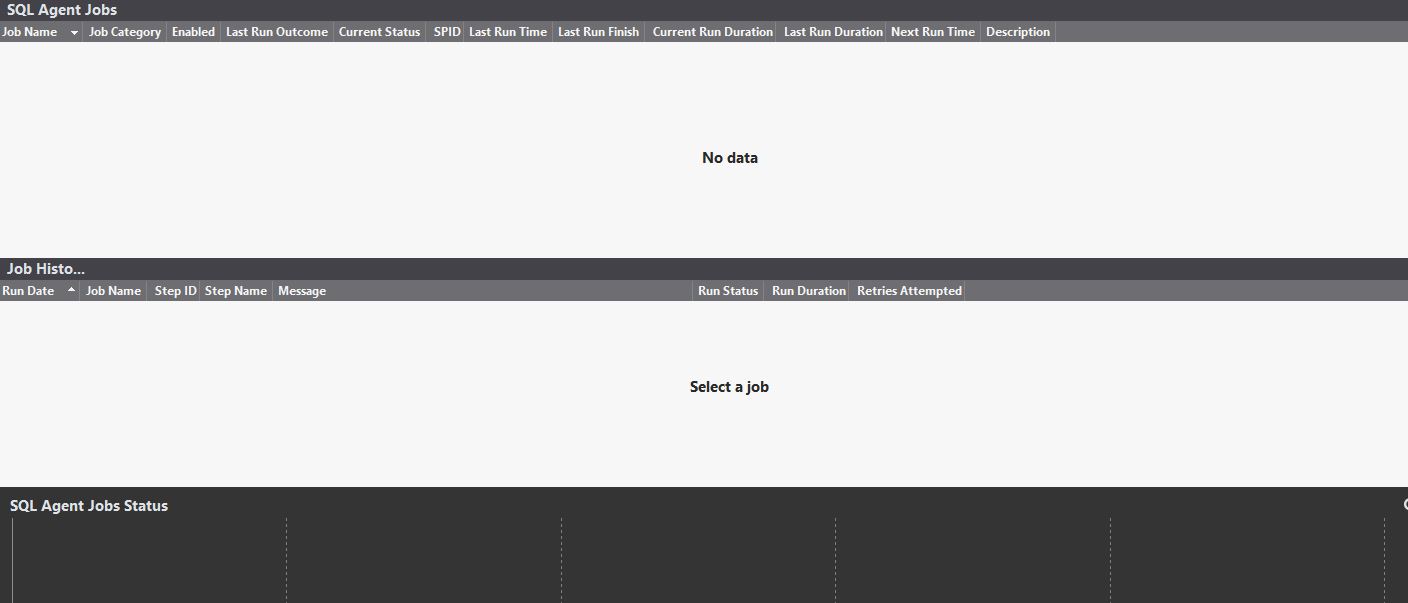Select the Enabled column header
The width and height of the screenshot is (1408, 603).
click(193, 32)
